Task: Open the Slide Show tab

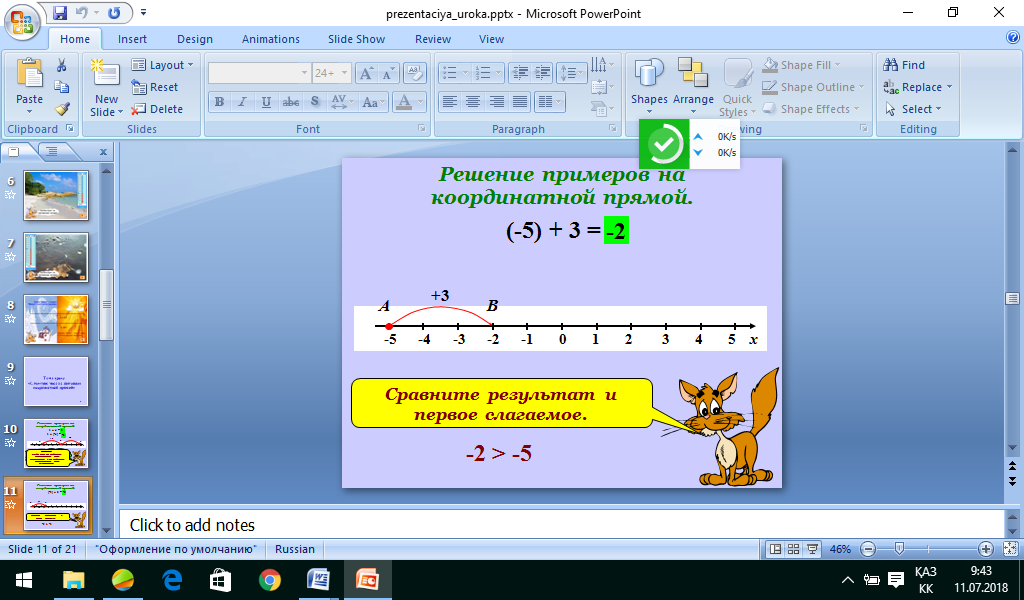Action: (x=357, y=39)
